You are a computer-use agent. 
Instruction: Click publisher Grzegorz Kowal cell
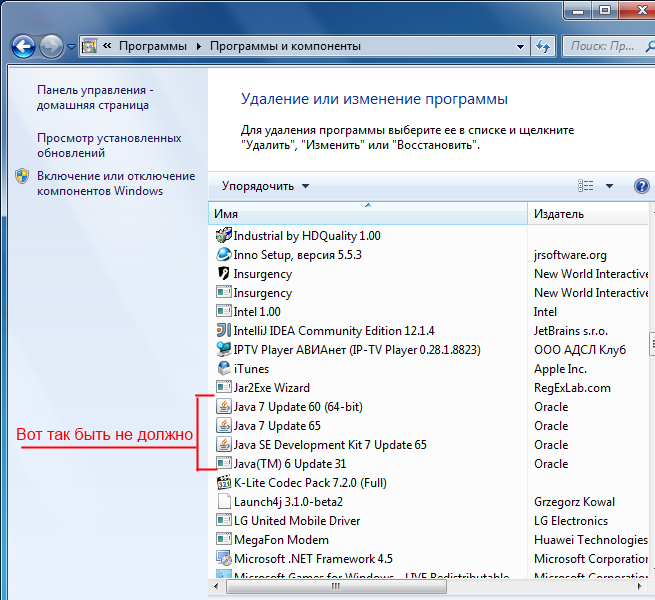click(x=574, y=502)
